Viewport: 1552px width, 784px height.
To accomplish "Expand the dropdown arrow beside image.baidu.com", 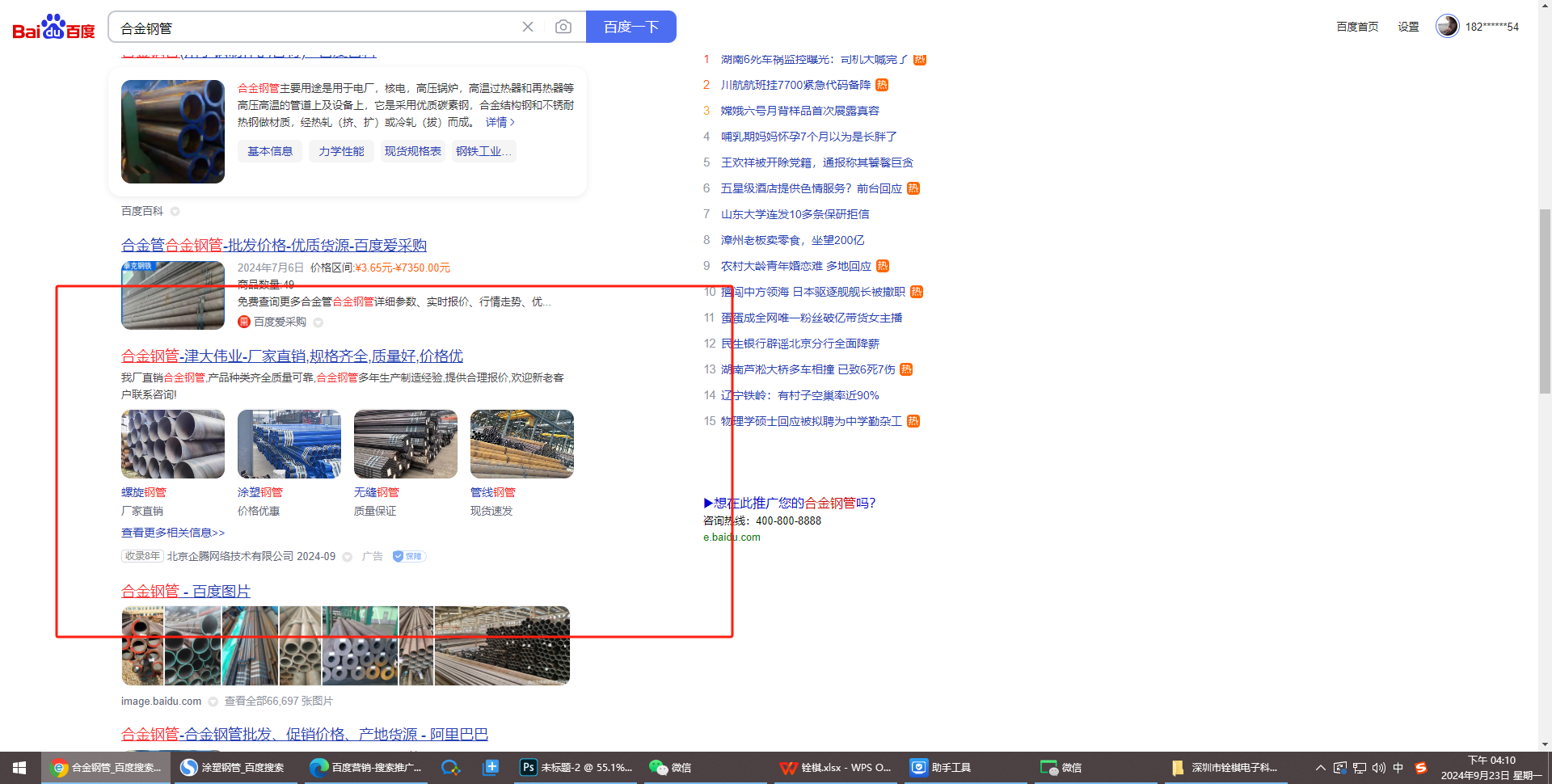I will (x=213, y=702).
